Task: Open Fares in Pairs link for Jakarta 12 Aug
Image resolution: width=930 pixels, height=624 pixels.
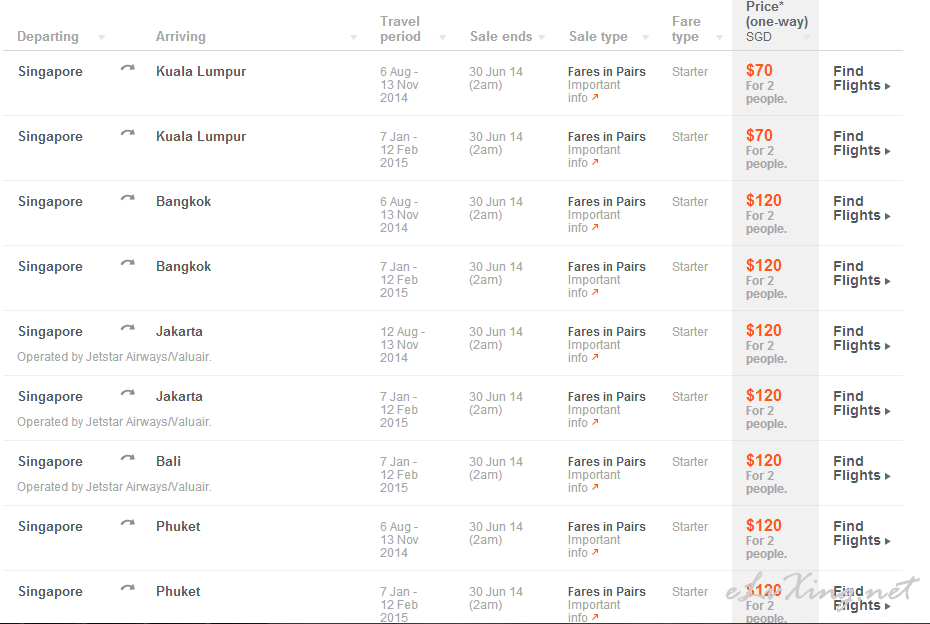Action: click(606, 332)
